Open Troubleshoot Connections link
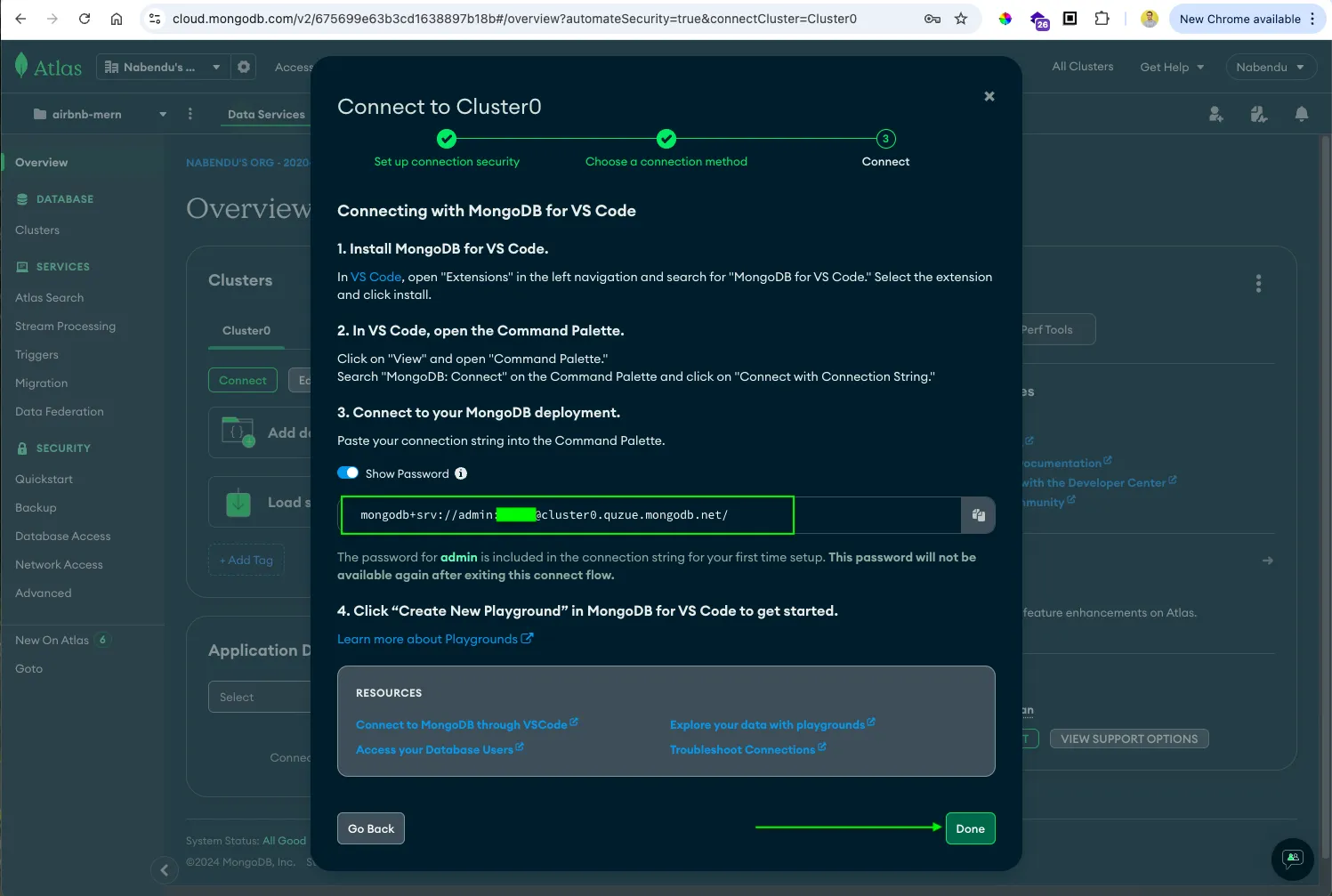The height and width of the screenshot is (896, 1332). (747, 749)
